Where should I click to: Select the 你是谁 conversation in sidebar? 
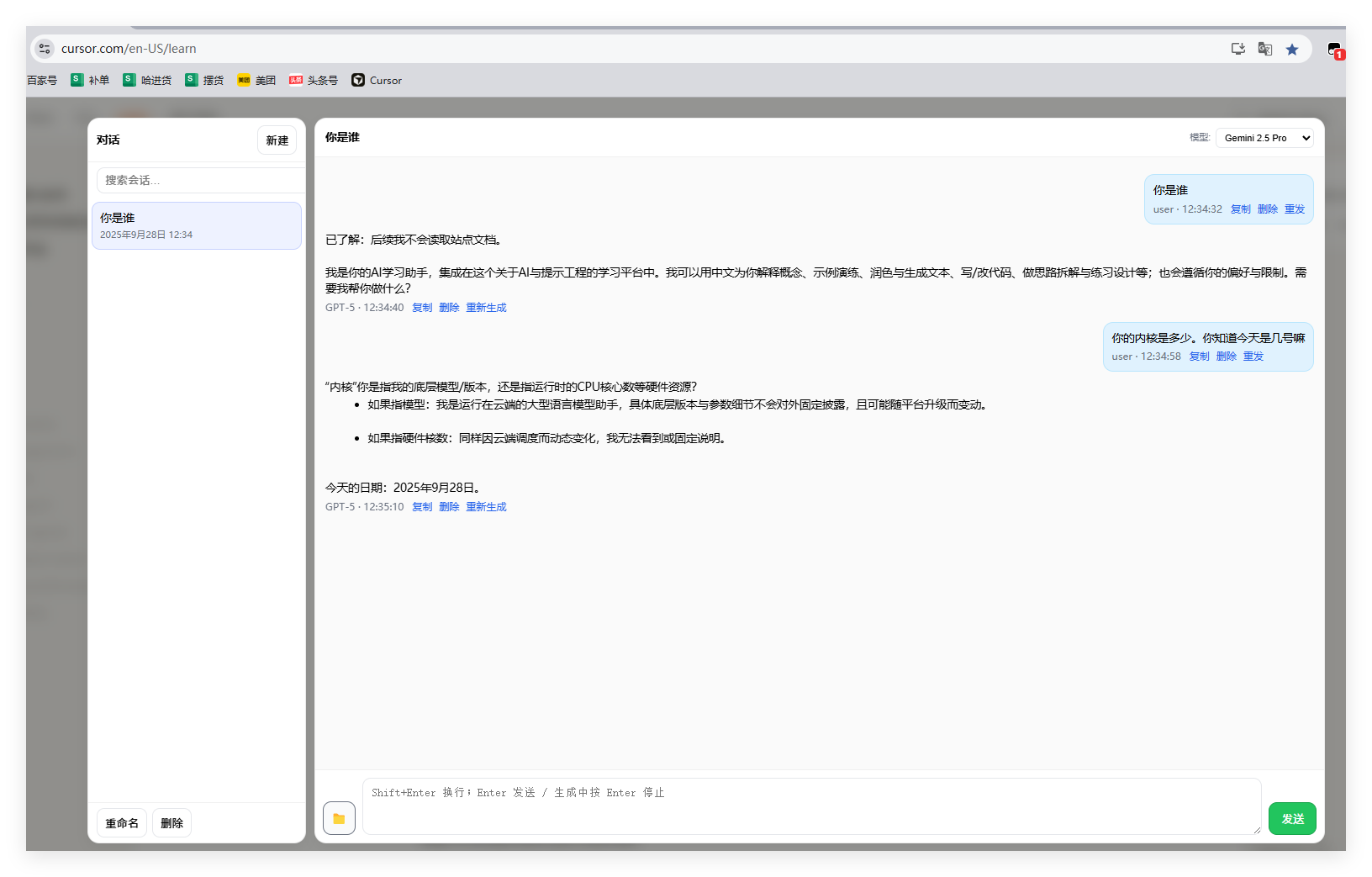pyautogui.click(x=196, y=225)
